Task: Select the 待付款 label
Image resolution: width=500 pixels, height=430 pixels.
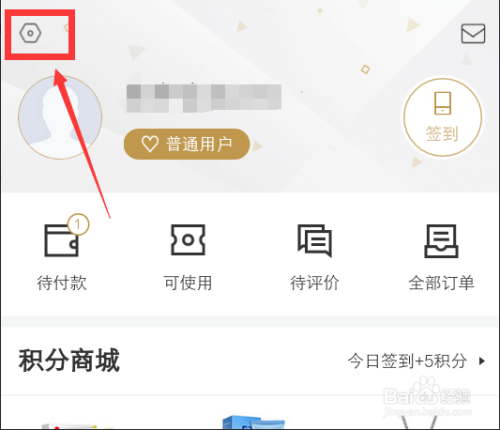Action: 62,283
